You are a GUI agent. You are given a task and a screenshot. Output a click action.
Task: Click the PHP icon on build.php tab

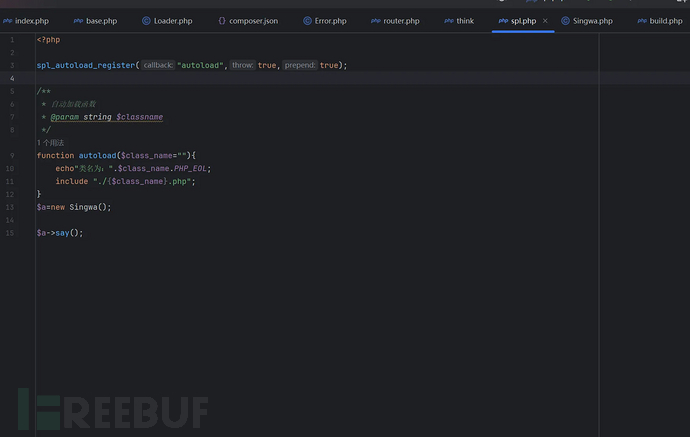point(641,20)
